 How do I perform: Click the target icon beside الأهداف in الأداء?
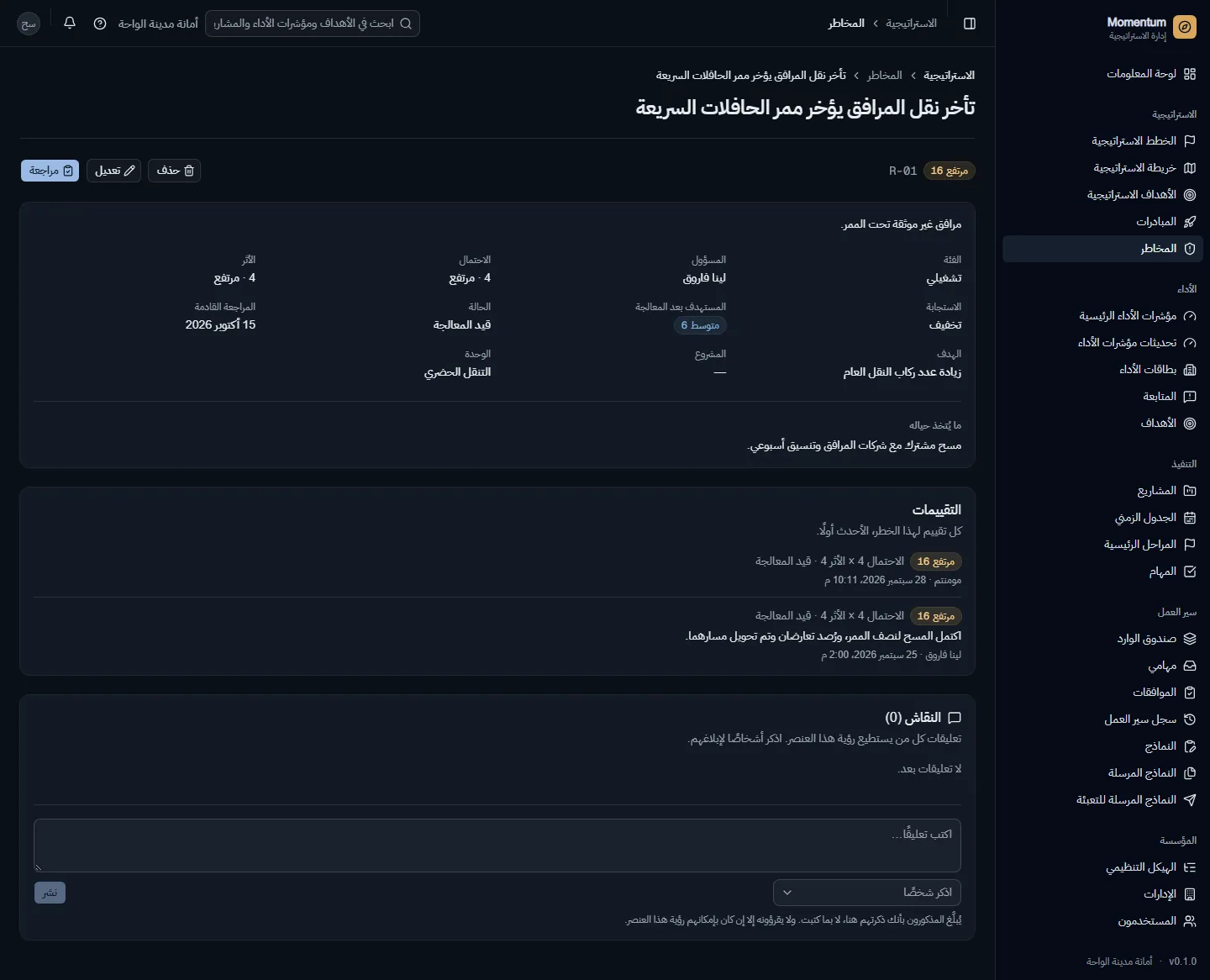tap(1190, 424)
